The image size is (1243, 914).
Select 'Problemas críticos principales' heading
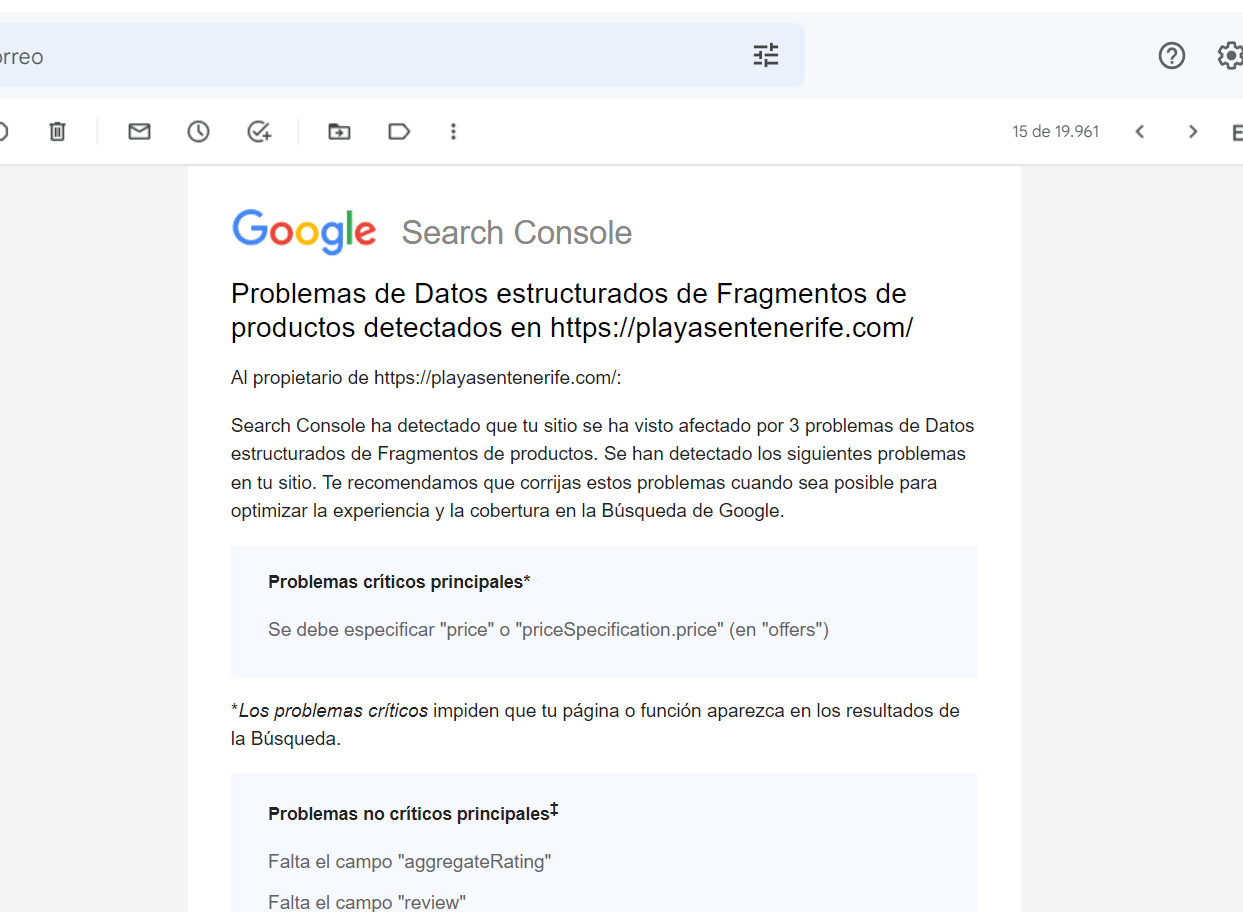(399, 582)
